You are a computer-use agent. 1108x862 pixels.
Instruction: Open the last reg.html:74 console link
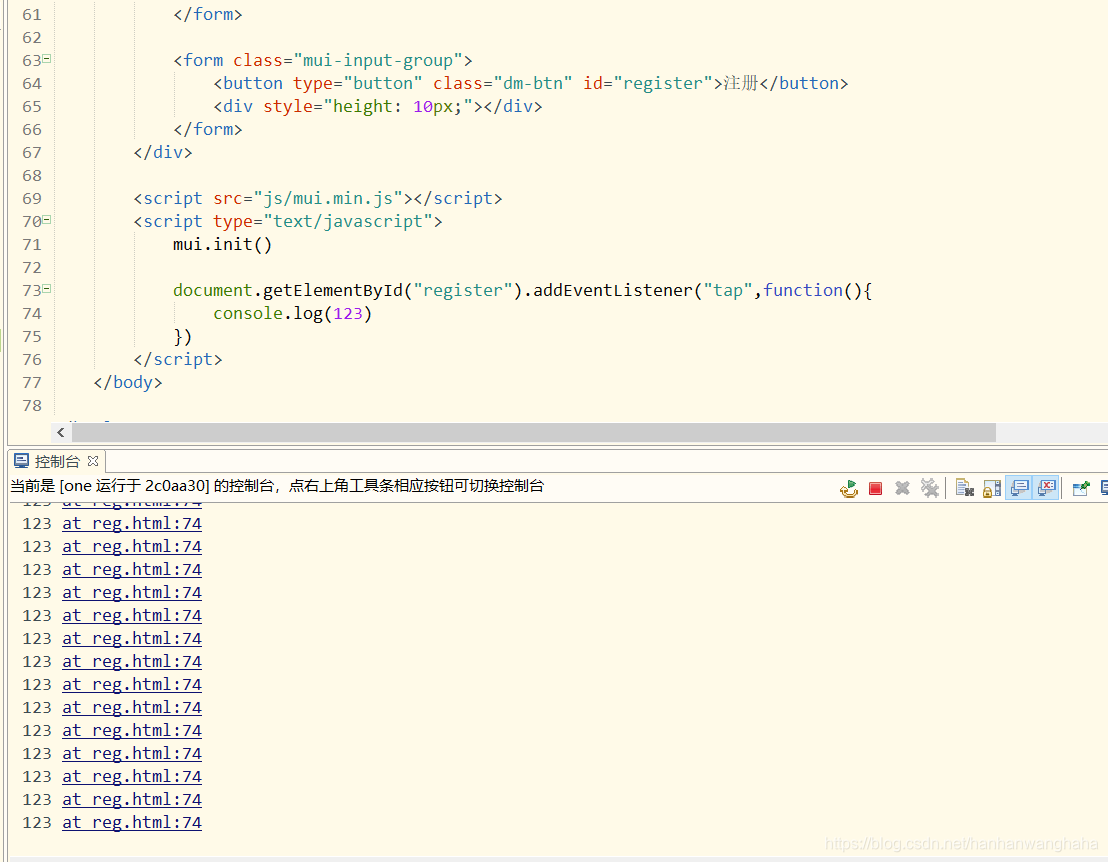[x=131, y=822]
